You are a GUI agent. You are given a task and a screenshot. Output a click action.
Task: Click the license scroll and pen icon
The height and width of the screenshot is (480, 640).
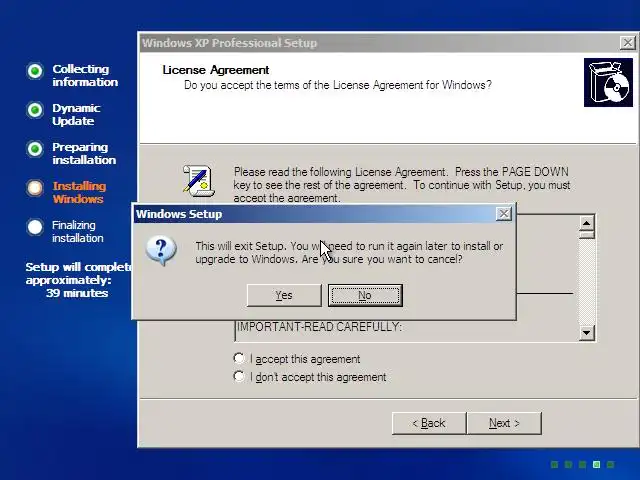coord(199,180)
